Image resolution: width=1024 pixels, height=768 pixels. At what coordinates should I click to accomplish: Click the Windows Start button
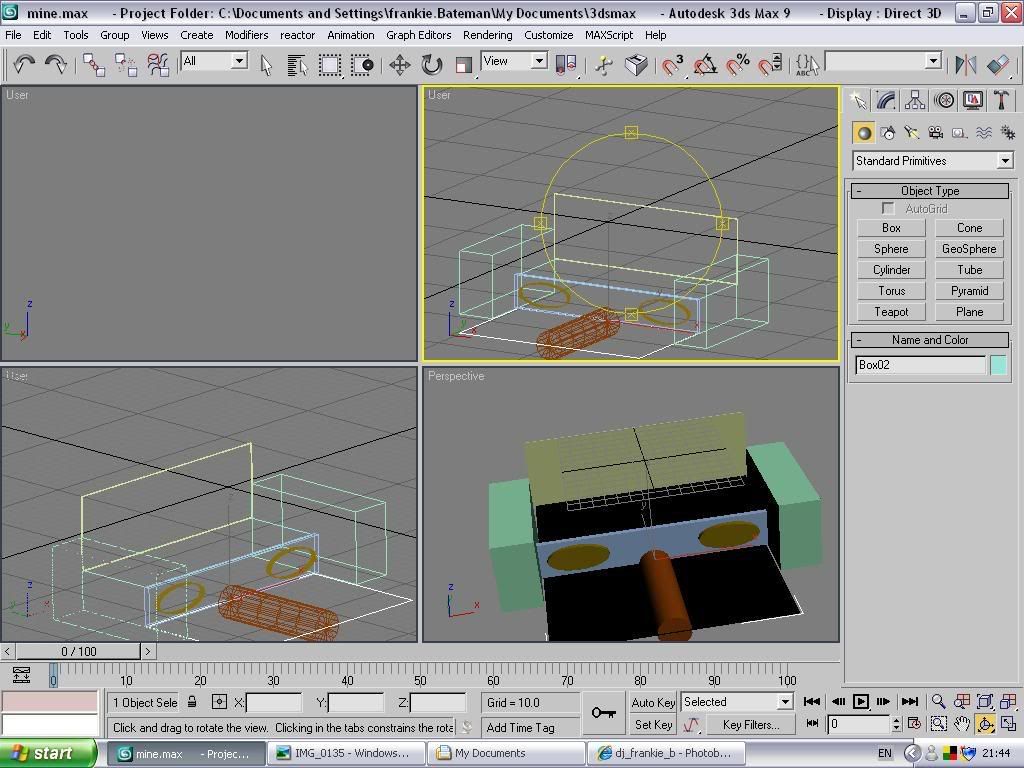(x=50, y=754)
